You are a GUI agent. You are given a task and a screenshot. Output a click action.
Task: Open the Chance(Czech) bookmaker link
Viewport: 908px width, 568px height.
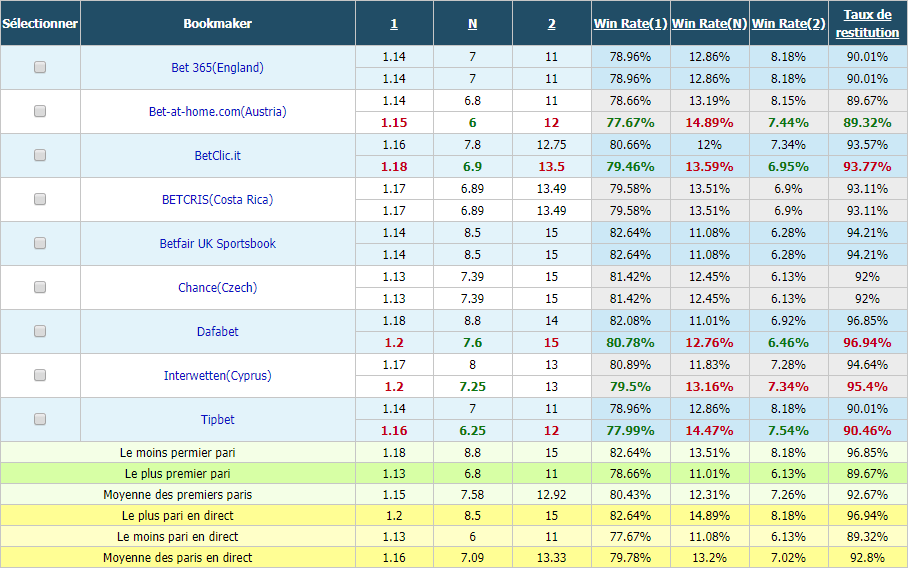217,288
